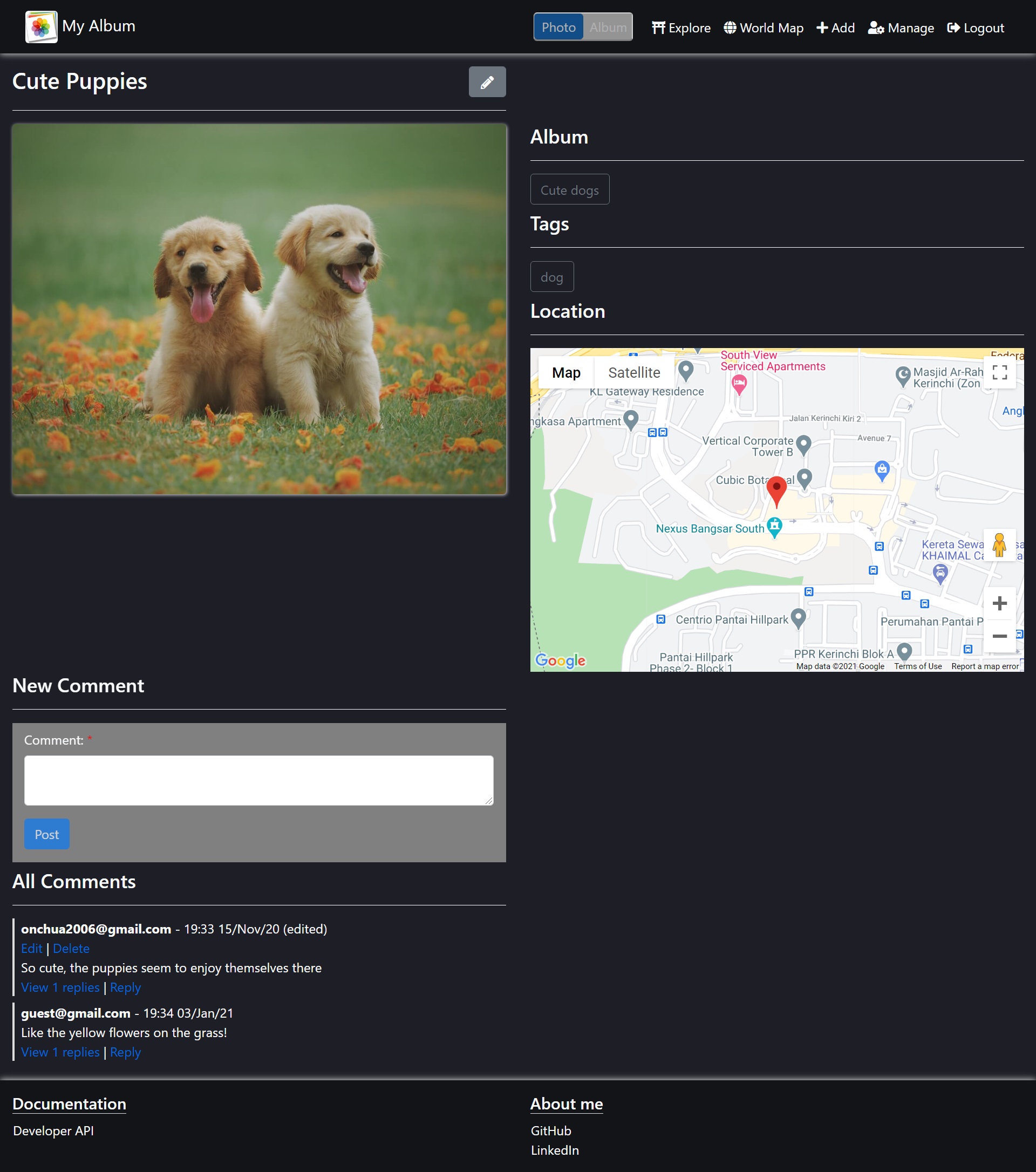Viewport: 1036px width, 1172px height.
Task: Switch map to Satellite view
Action: (633, 373)
